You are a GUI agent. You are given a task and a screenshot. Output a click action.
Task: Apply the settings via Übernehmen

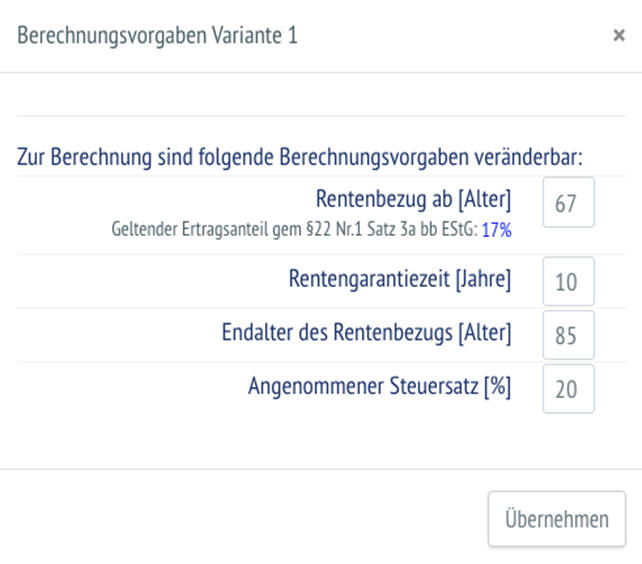point(557,519)
